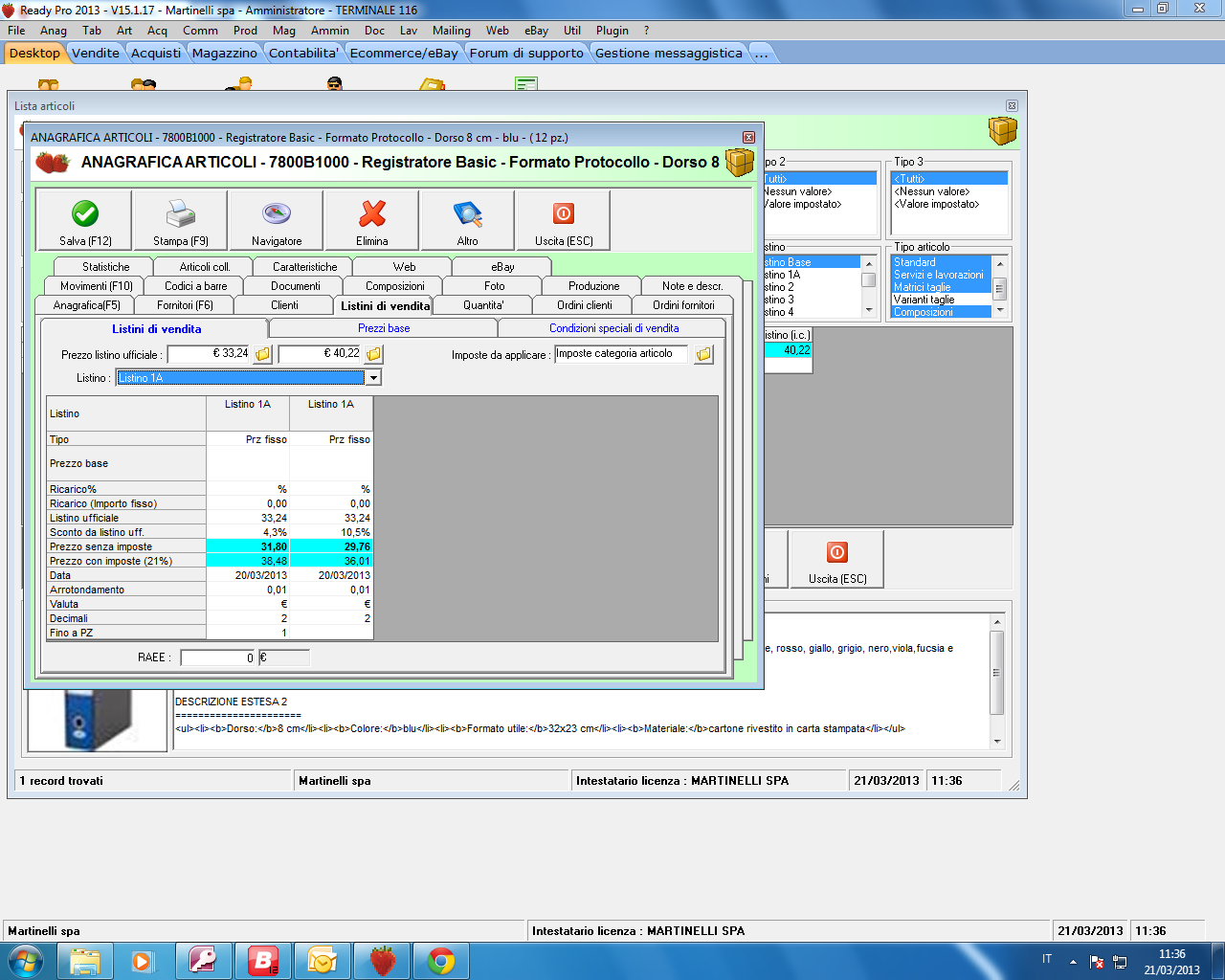Open the Anagrafica(F5) article tab
Screen dimensions: 1225x980
[87, 305]
